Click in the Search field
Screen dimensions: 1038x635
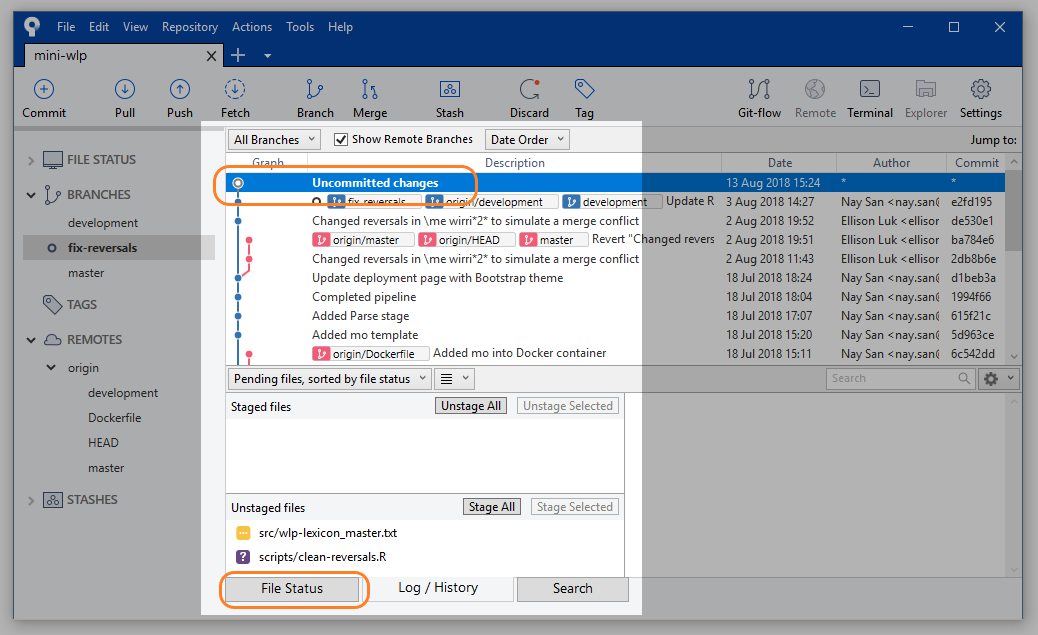890,378
